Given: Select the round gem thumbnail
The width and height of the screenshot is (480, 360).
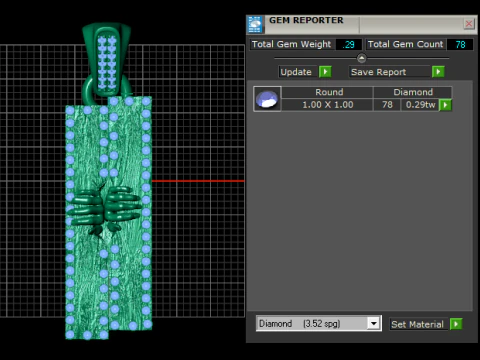Looking at the screenshot, I should point(267,99).
